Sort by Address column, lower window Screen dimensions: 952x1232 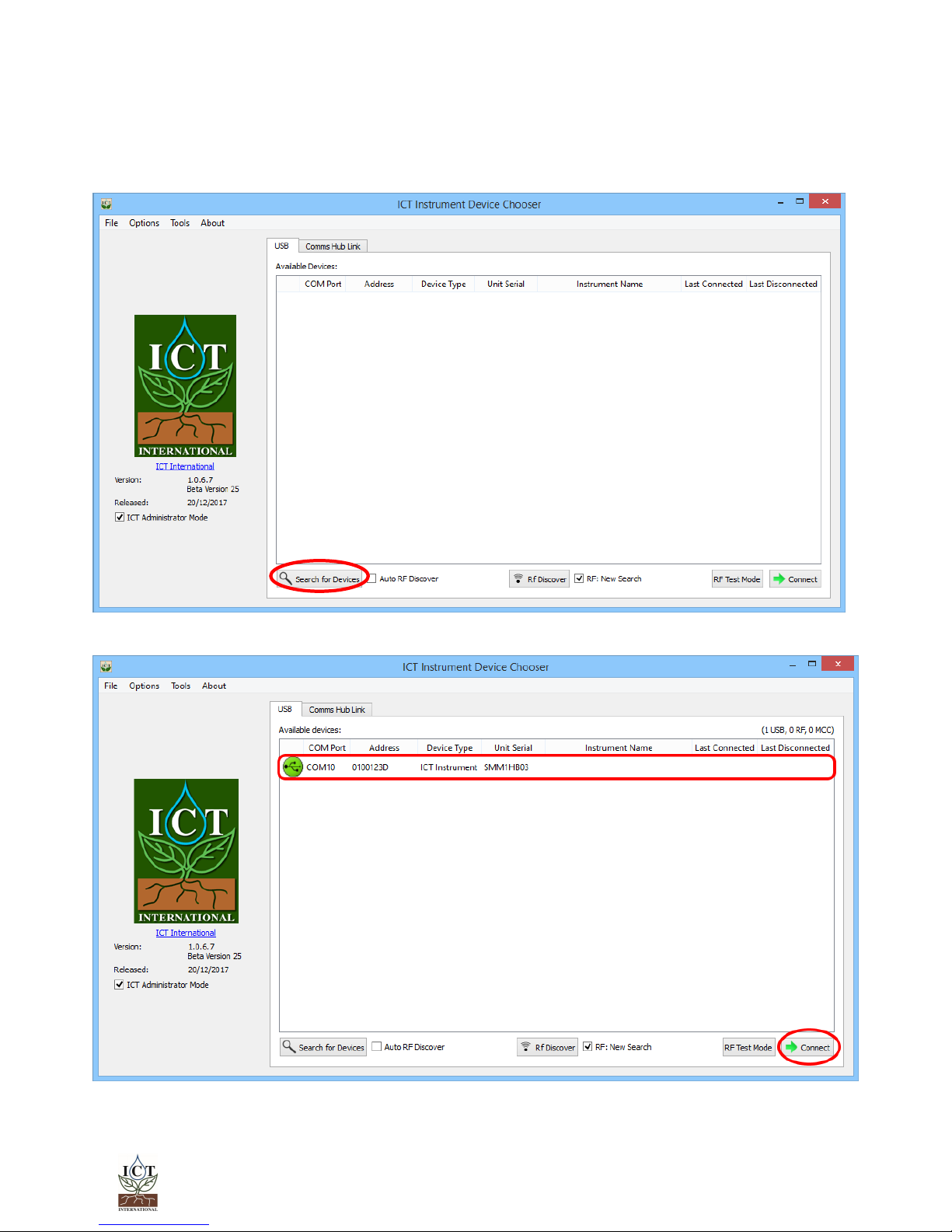[x=384, y=748]
